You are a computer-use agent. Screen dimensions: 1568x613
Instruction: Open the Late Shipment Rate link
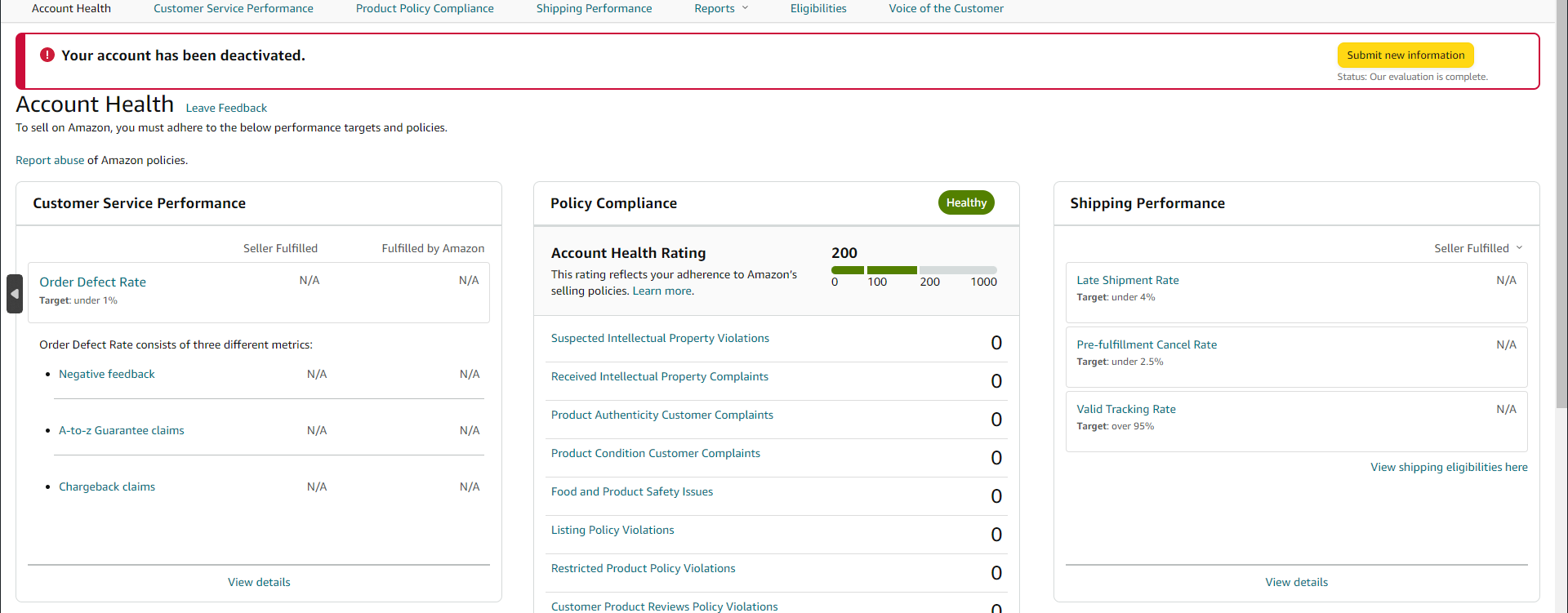tap(1128, 280)
